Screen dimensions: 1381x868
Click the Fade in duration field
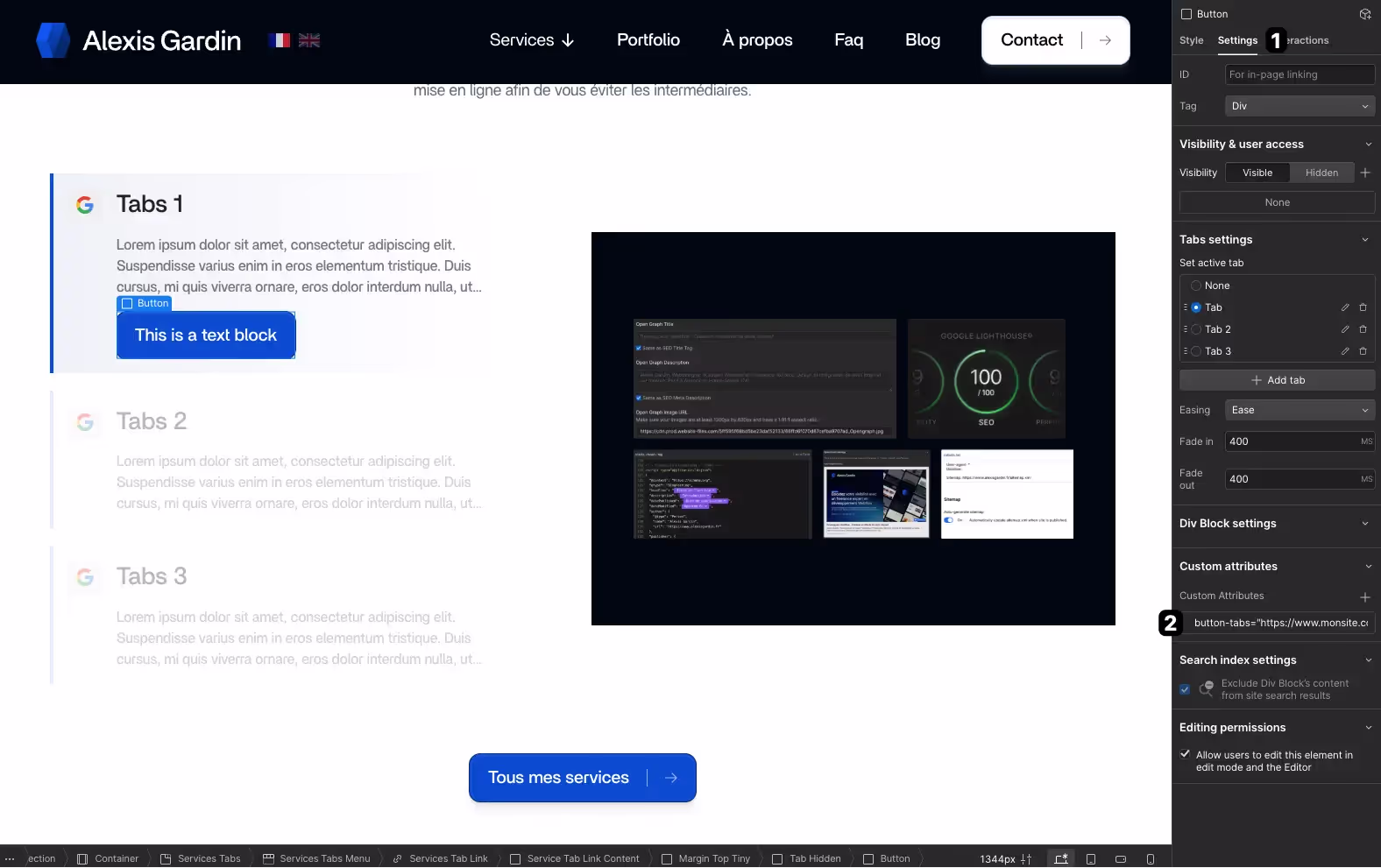(x=1300, y=441)
